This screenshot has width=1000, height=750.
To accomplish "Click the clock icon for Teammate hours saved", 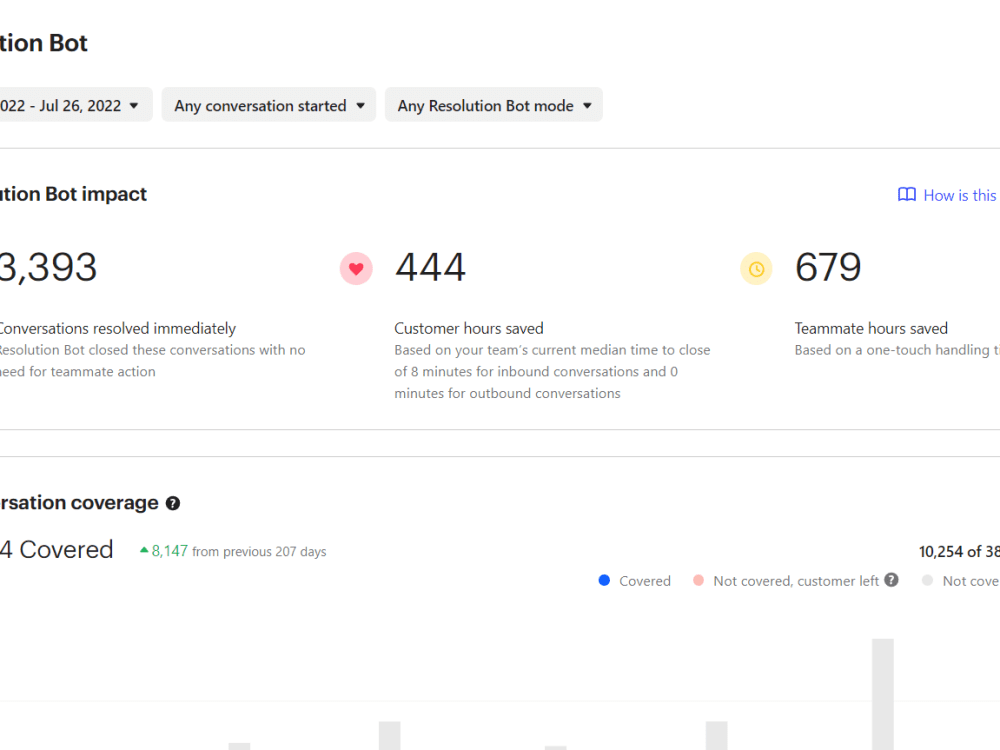I will click(x=756, y=268).
